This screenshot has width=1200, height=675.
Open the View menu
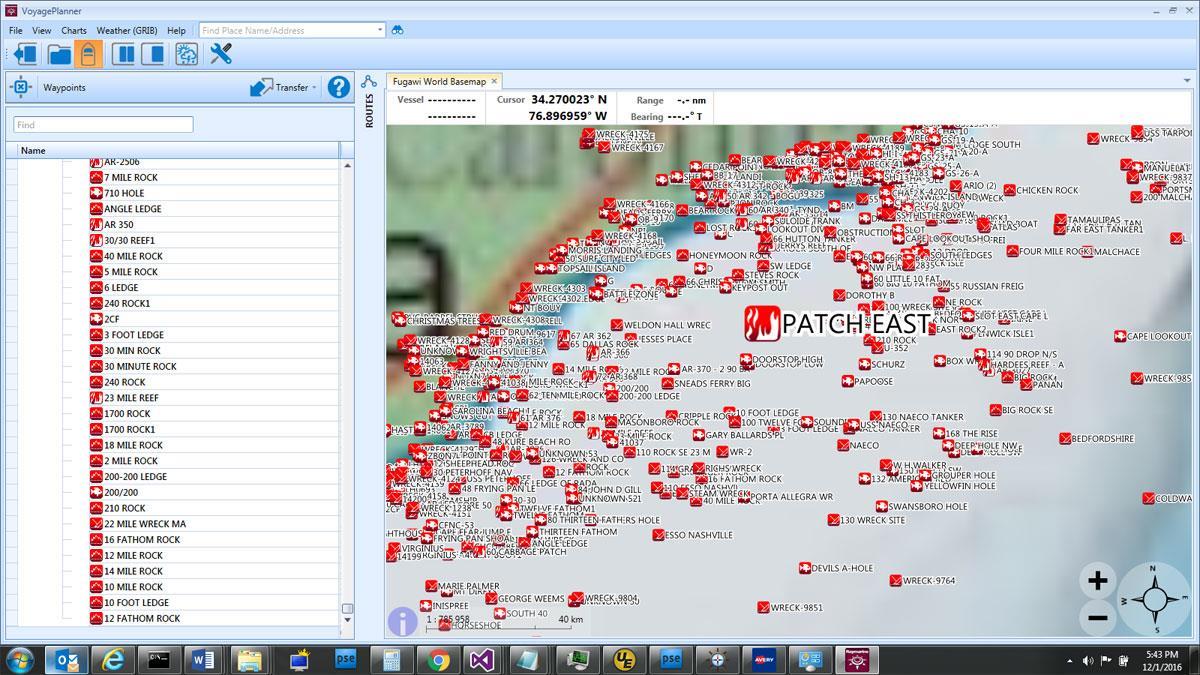pyautogui.click(x=41, y=30)
